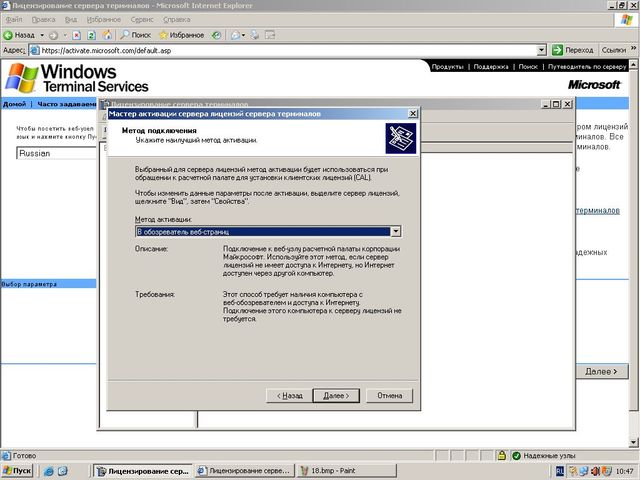Screen dimensions: 640x480
Task: Click the Russian language selection field
Action: [57, 153]
